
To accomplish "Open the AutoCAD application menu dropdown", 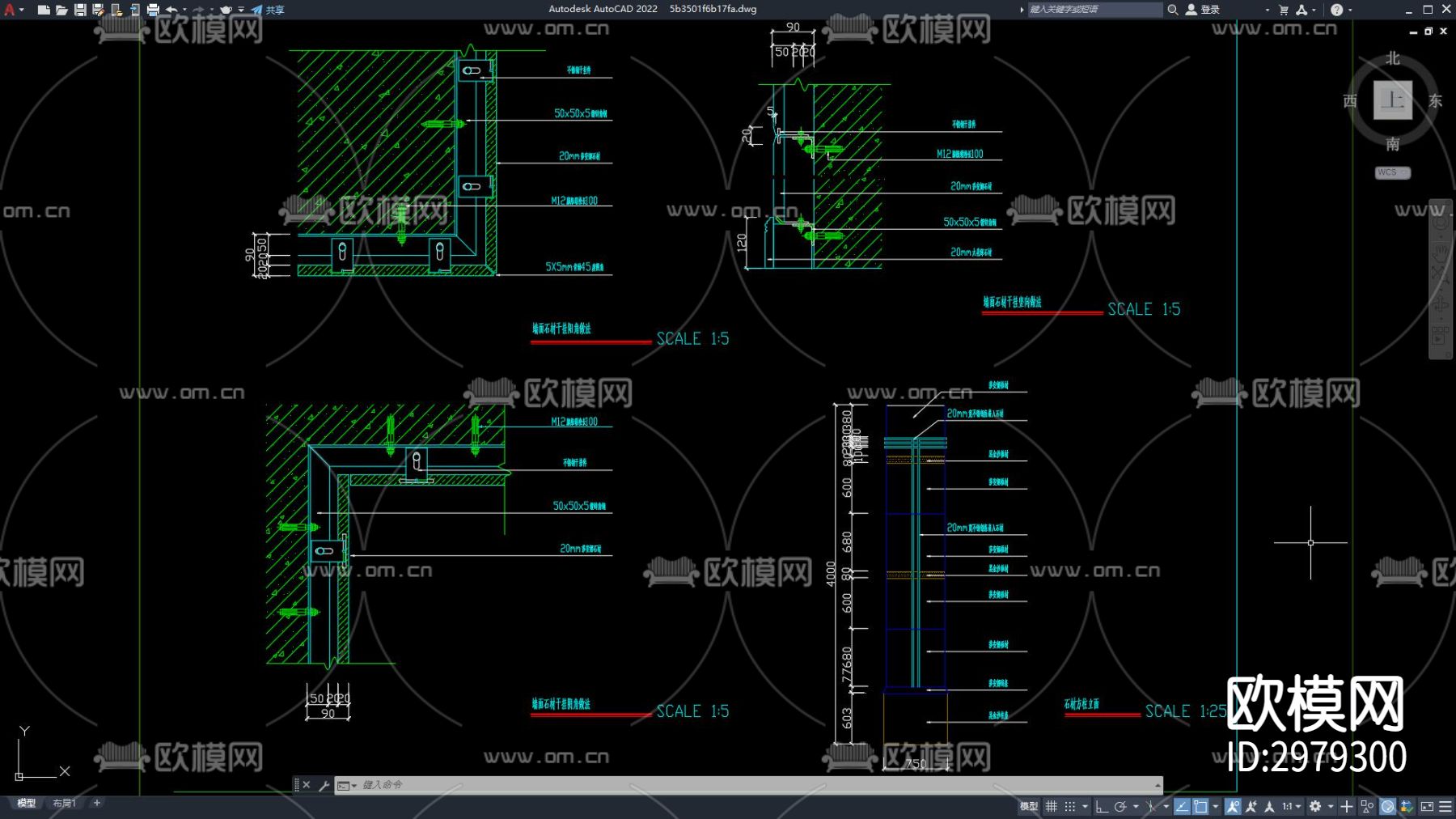I will [x=12, y=10].
